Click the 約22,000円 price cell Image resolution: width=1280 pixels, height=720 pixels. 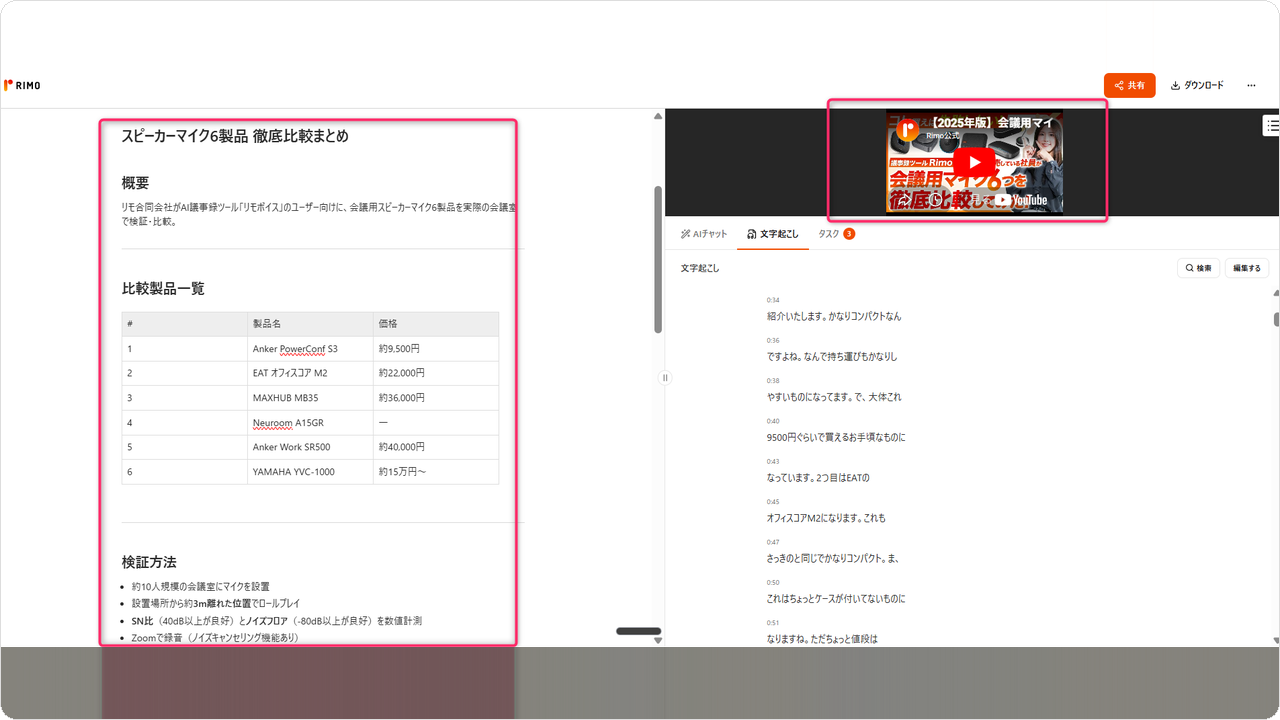point(436,373)
